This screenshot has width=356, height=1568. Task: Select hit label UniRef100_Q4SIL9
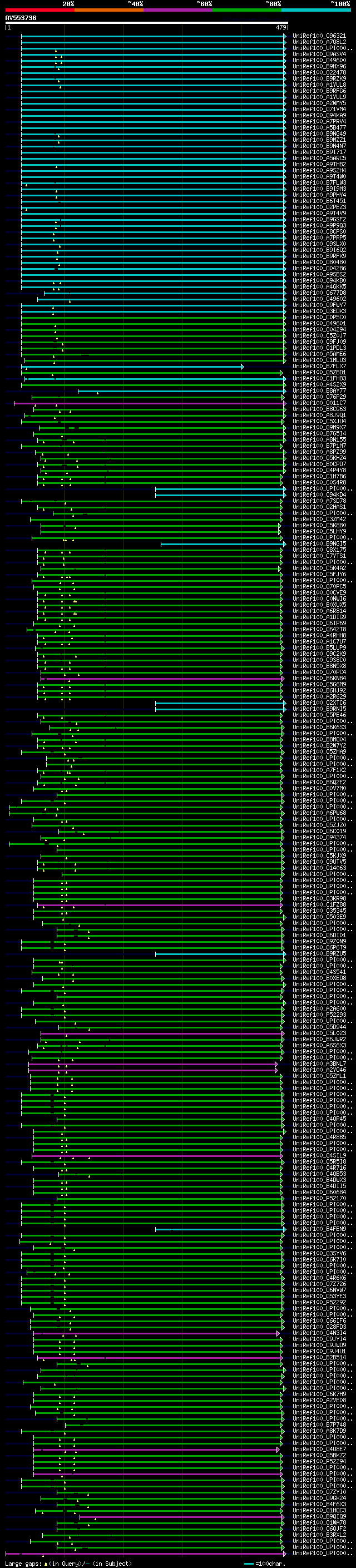pos(319,1155)
